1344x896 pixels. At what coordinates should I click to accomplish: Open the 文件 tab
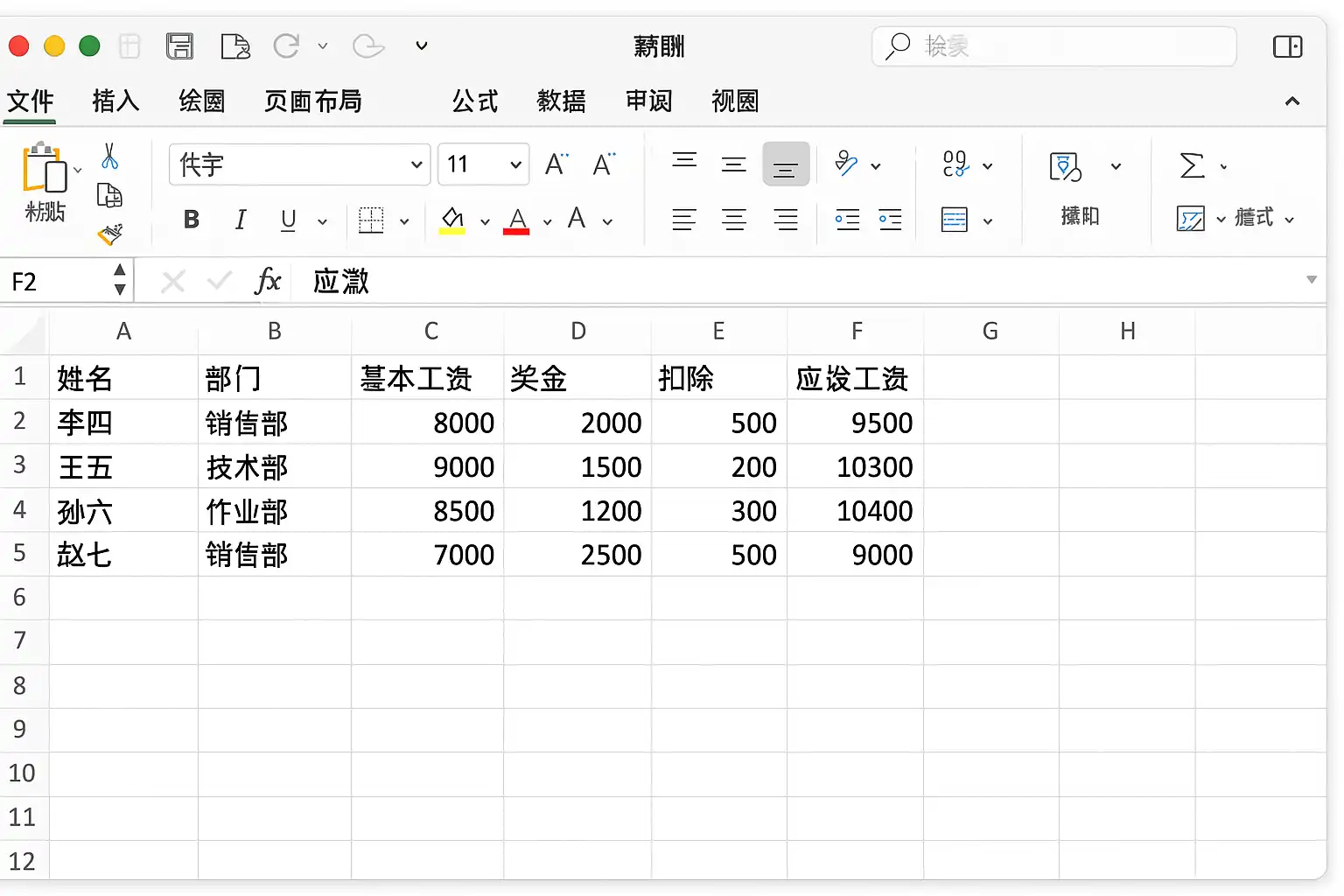pyautogui.click(x=31, y=101)
